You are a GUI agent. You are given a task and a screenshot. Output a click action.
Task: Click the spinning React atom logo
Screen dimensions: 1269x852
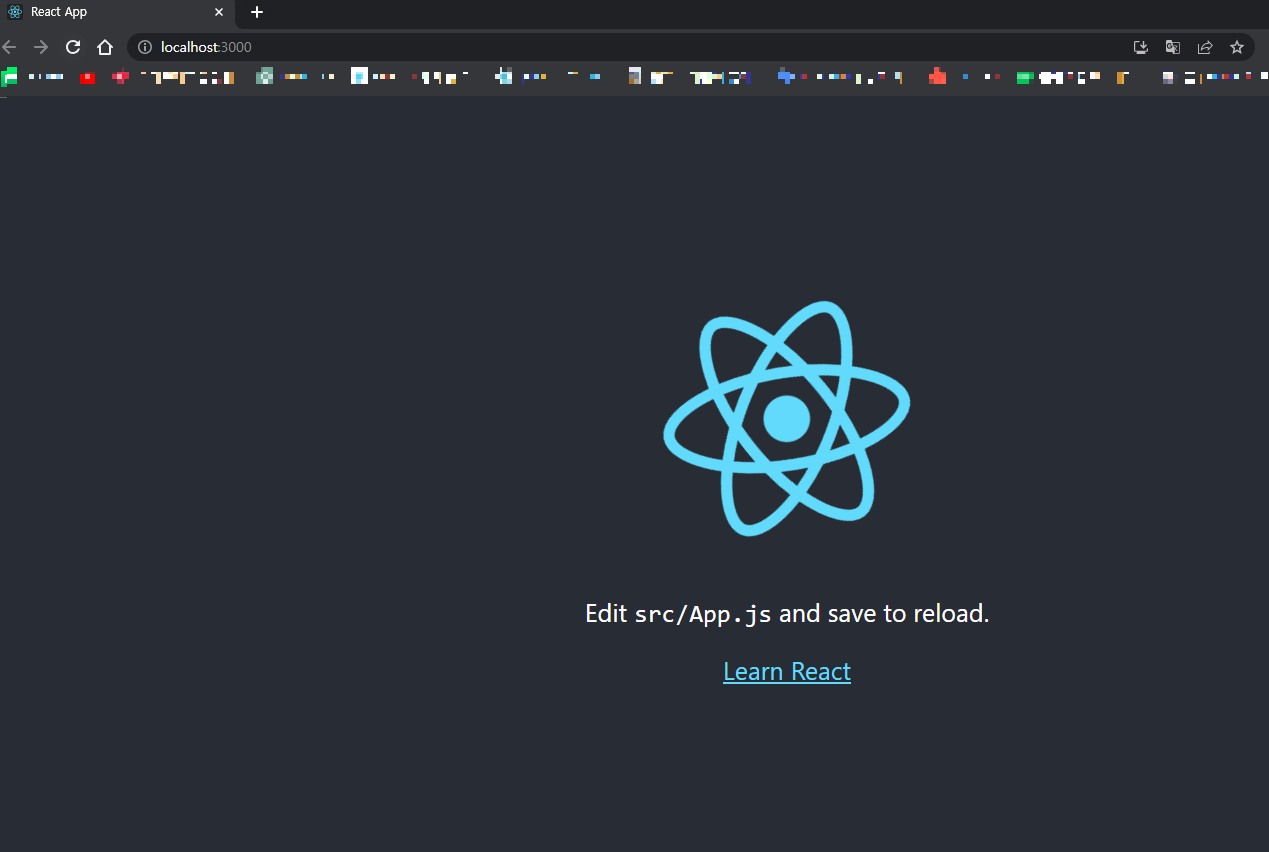(787, 418)
